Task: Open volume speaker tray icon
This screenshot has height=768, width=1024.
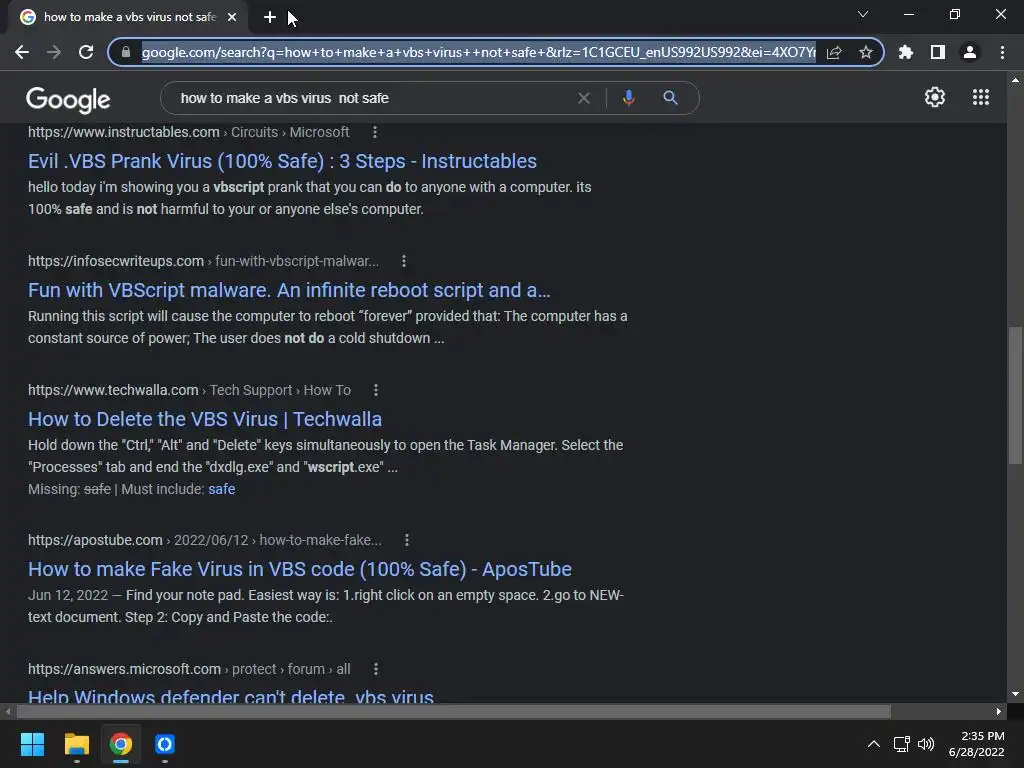Action: [926, 744]
